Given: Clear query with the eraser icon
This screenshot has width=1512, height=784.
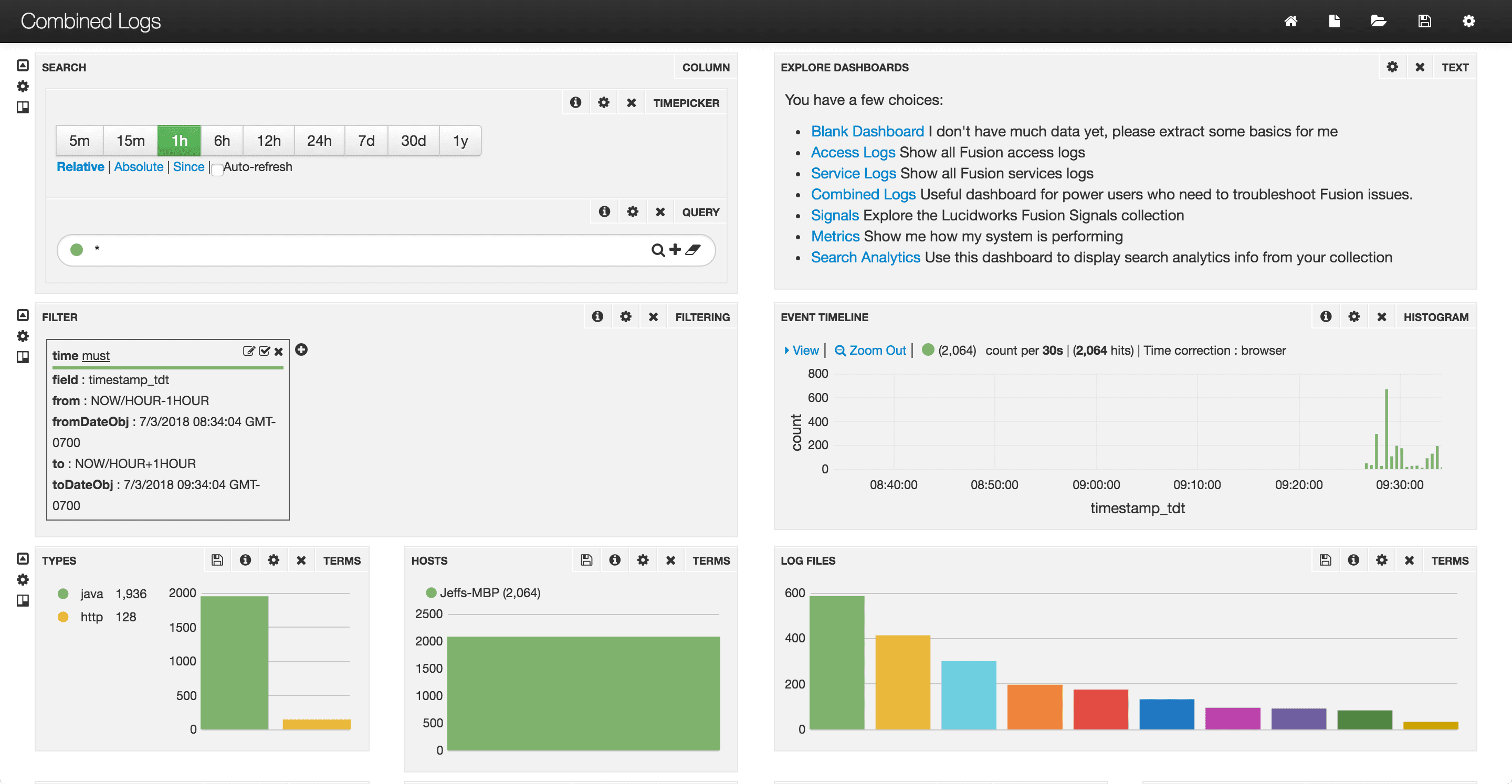Looking at the screenshot, I should coord(693,249).
